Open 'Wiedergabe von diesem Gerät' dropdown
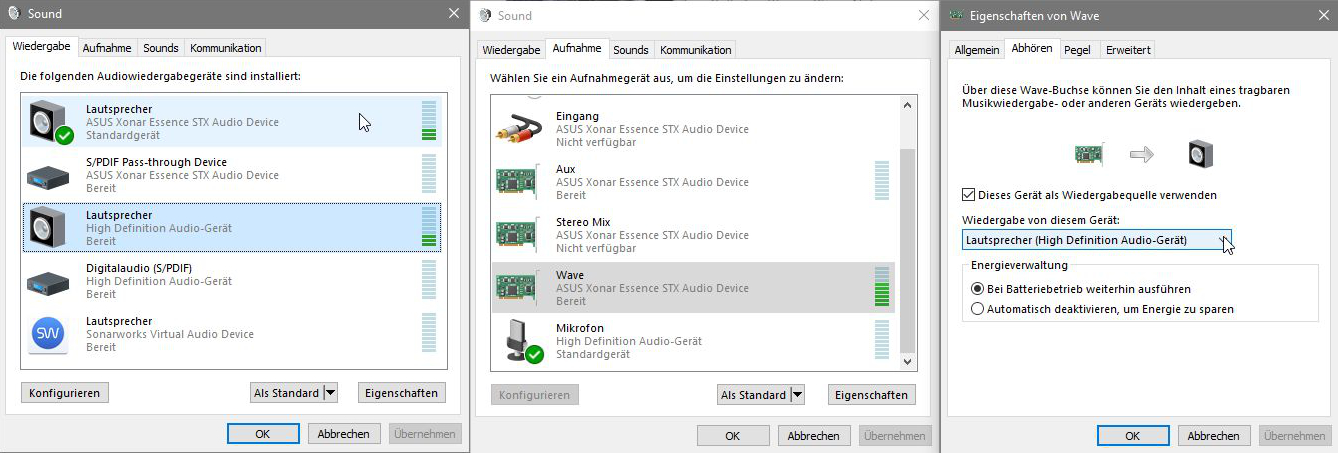Screen dimensions: 1338x453 pos(1097,240)
